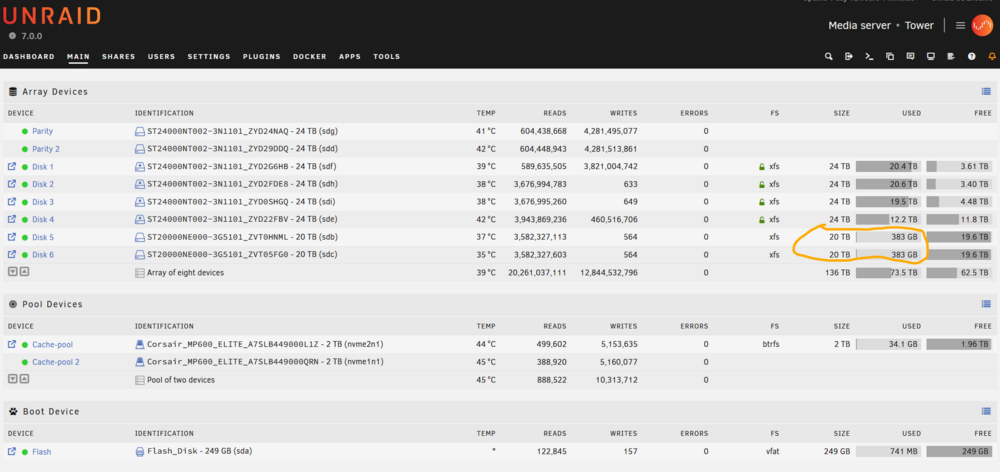The width and height of the screenshot is (1000, 472).
Task: Toggle Boot Device view icon at right
Action: point(986,411)
